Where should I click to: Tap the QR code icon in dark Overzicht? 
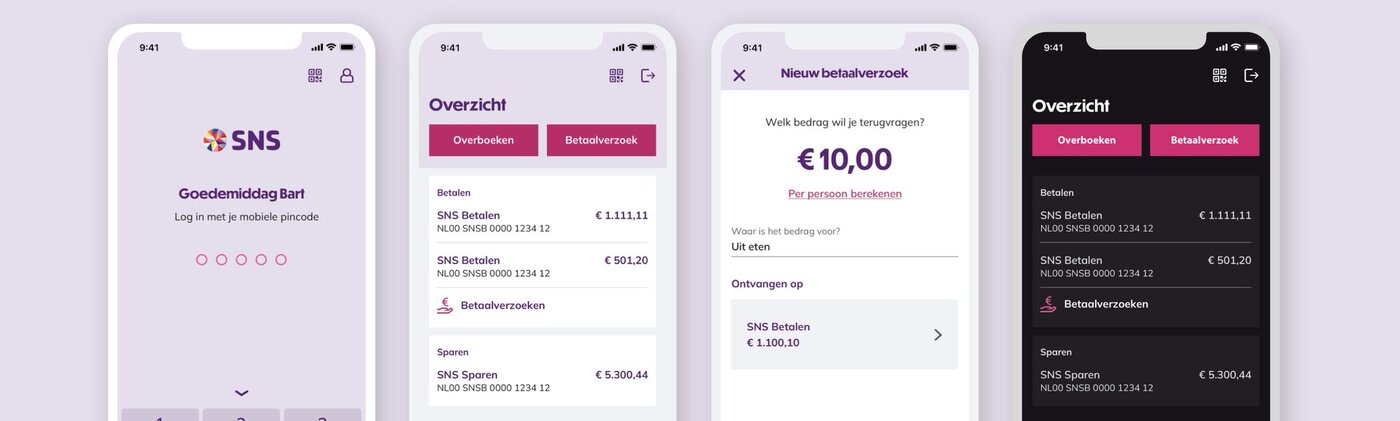pyautogui.click(x=1219, y=76)
